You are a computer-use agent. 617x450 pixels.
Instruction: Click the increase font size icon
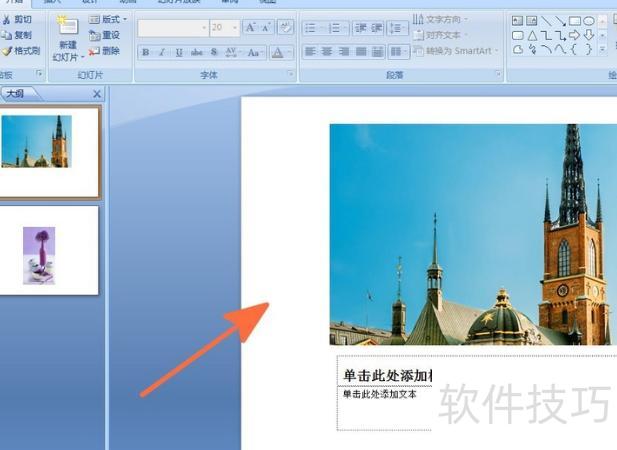click(251, 28)
